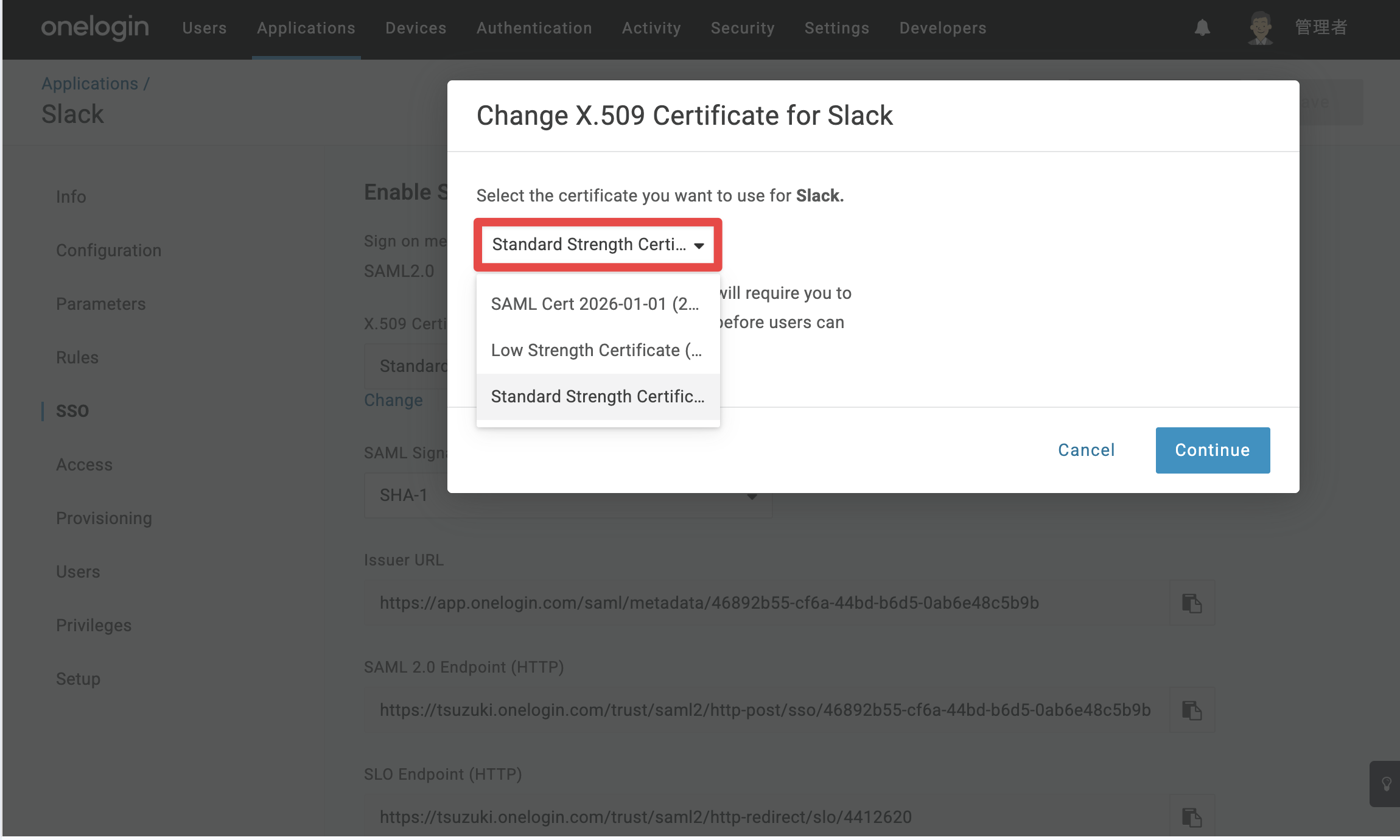The width and height of the screenshot is (1400, 840).
Task: Open the notifications bell icon
Action: pyautogui.click(x=1202, y=28)
